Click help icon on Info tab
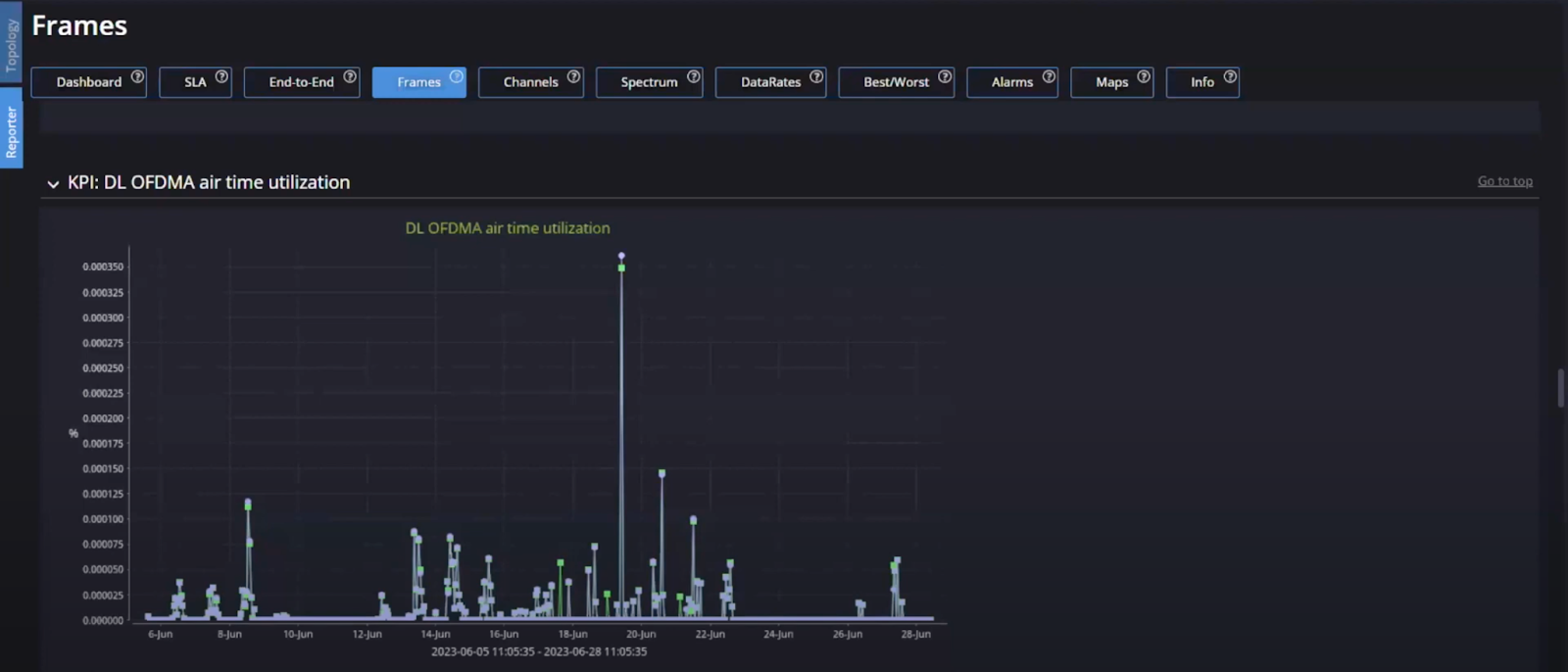This screenshot has width=1568, height=672. (x=1230, y=76)
